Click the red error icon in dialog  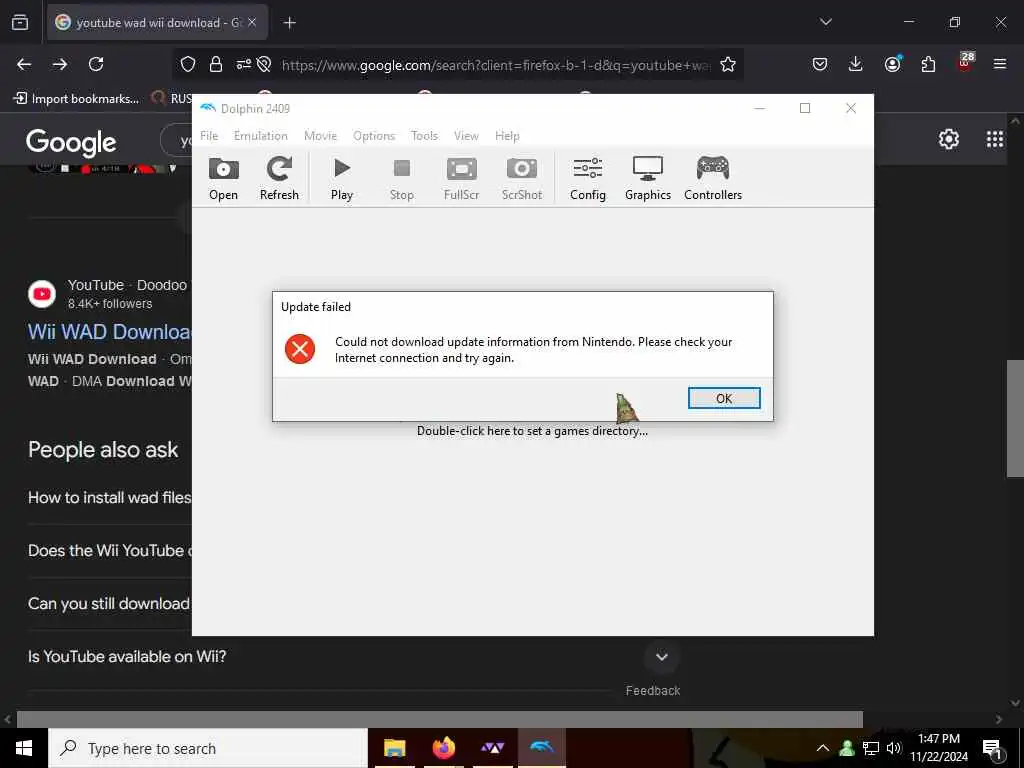tap(300, 349)
